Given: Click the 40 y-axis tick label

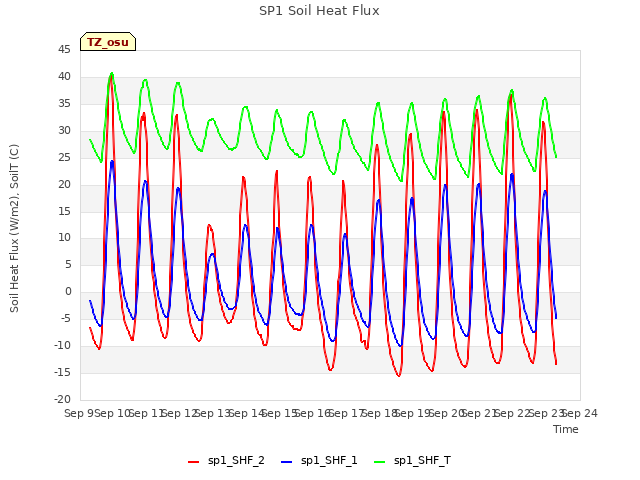Looking at the screenshot, I should coord(64,77).
